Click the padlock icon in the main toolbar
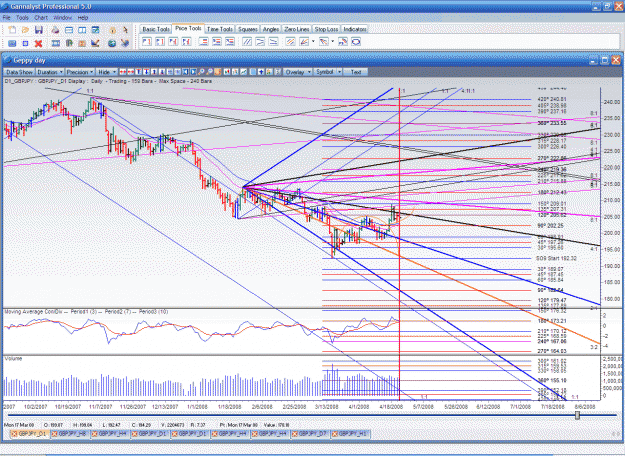Viewport: 625px width, 456px height. tap(113, 30)
